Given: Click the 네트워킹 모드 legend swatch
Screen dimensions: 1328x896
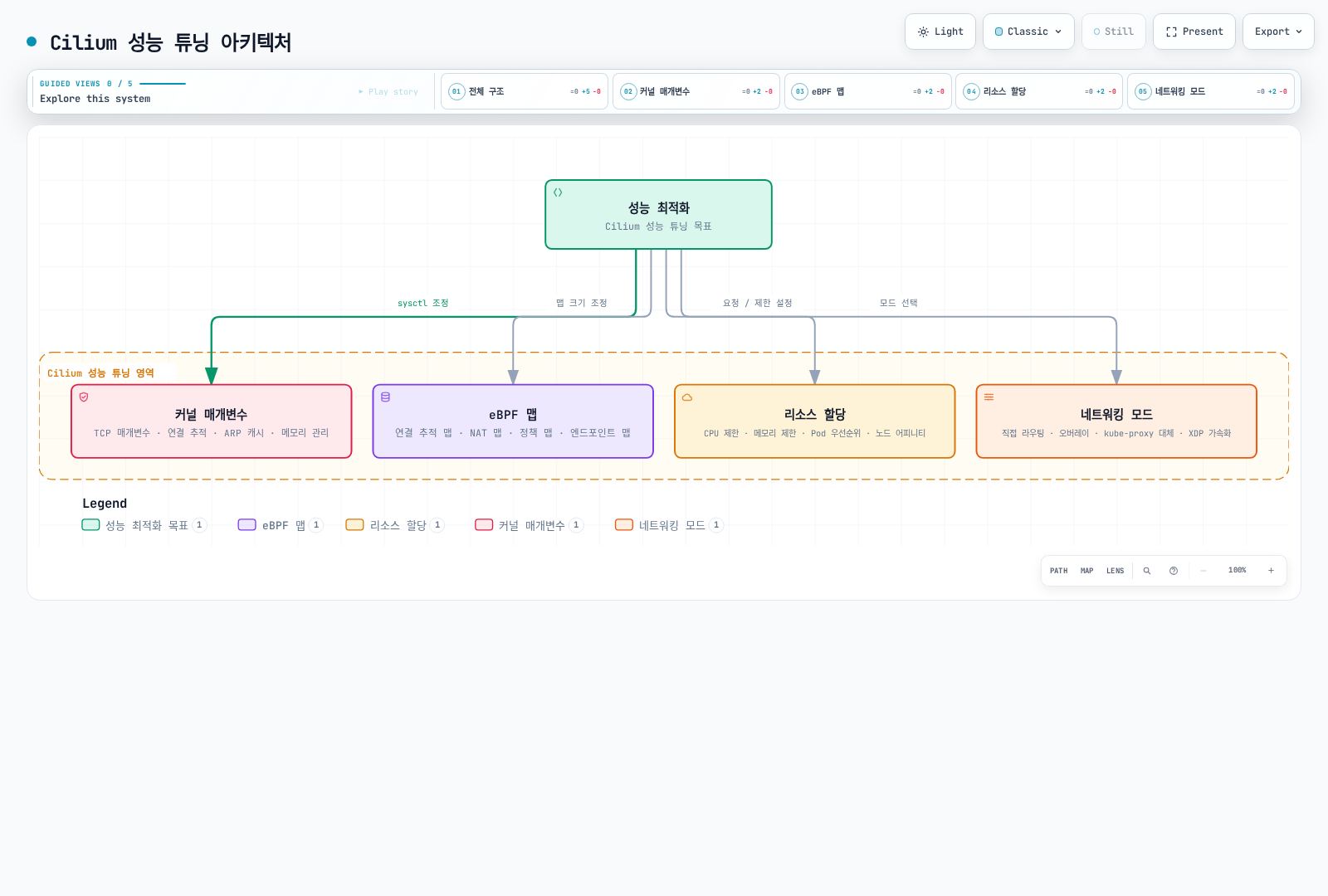Looking at the screenshot, I should coord(624,525).
